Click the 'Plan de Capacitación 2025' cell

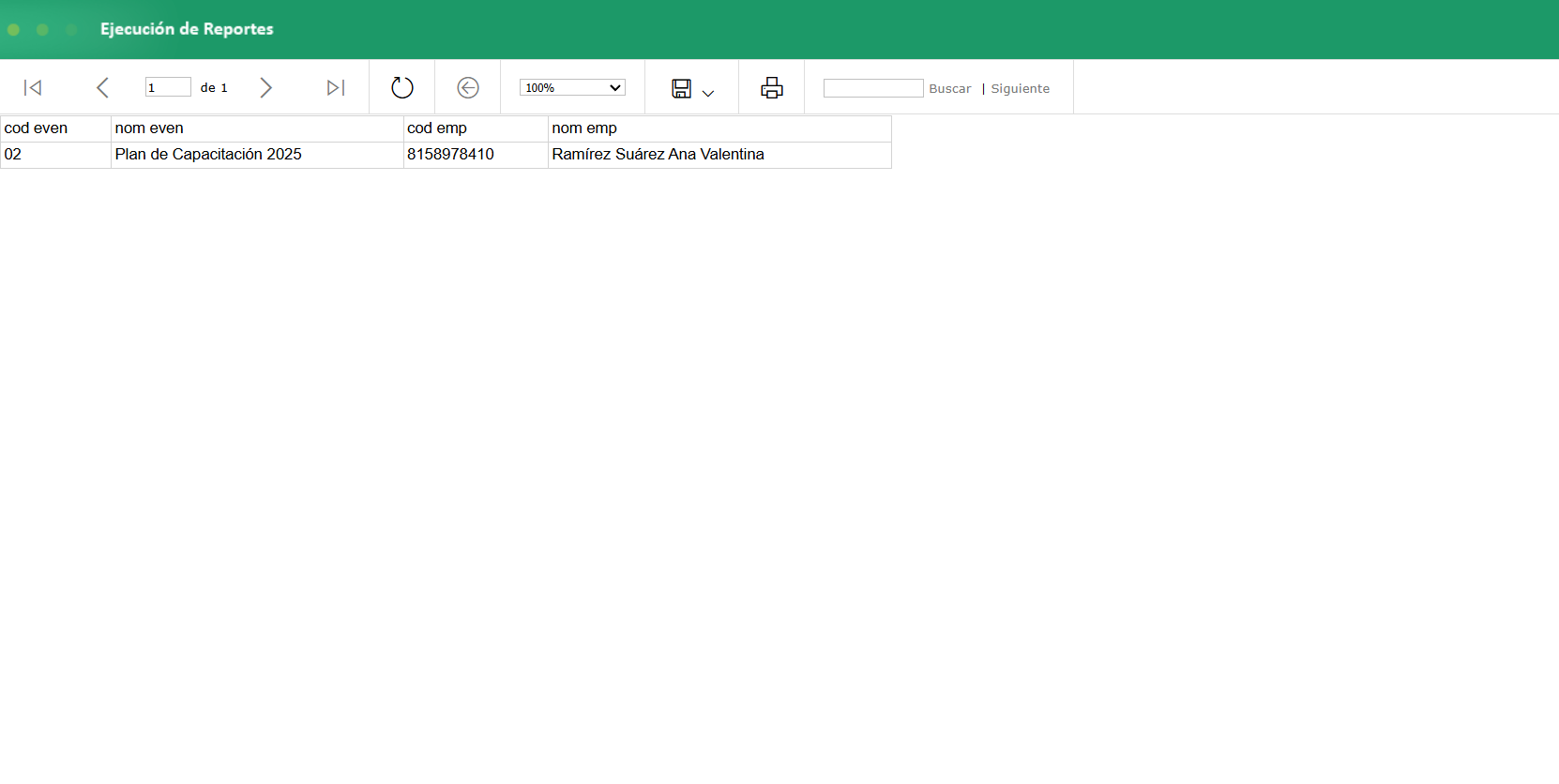point(257,155)
